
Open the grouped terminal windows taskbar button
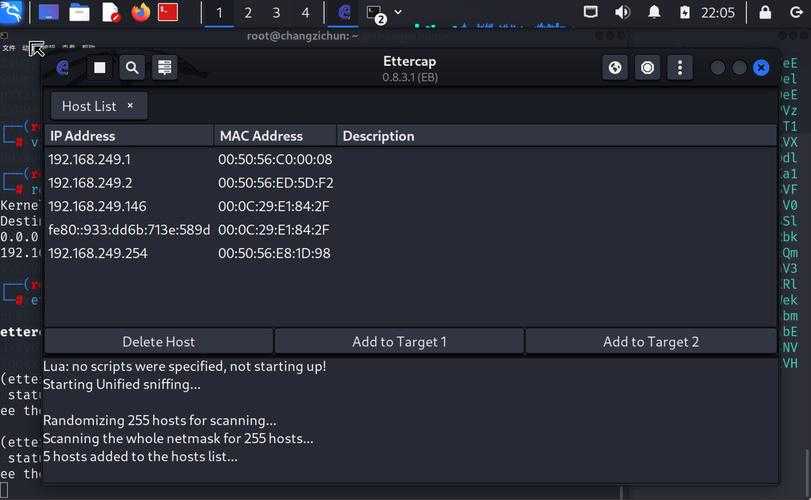pyautogui.click(x=376, y=13)
